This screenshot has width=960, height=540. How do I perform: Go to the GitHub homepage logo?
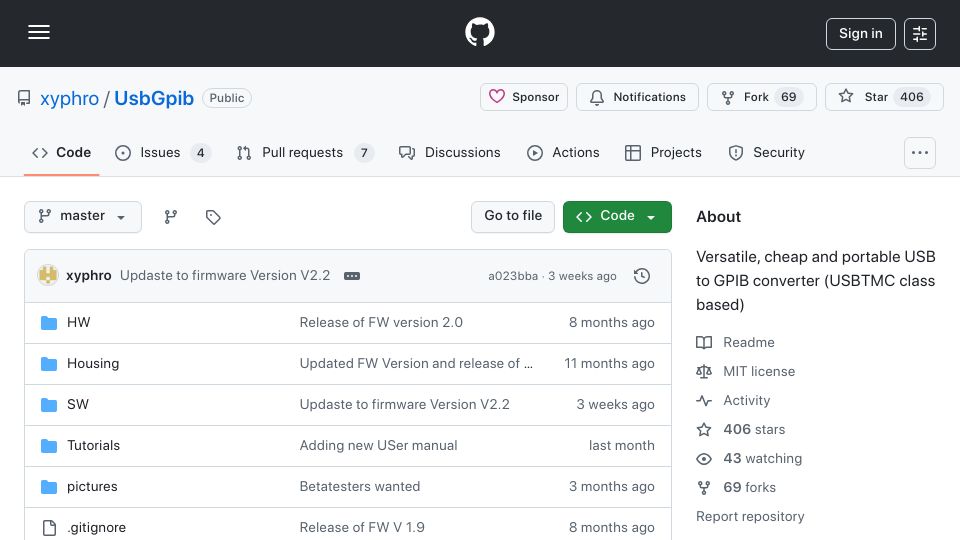(479, 32)
